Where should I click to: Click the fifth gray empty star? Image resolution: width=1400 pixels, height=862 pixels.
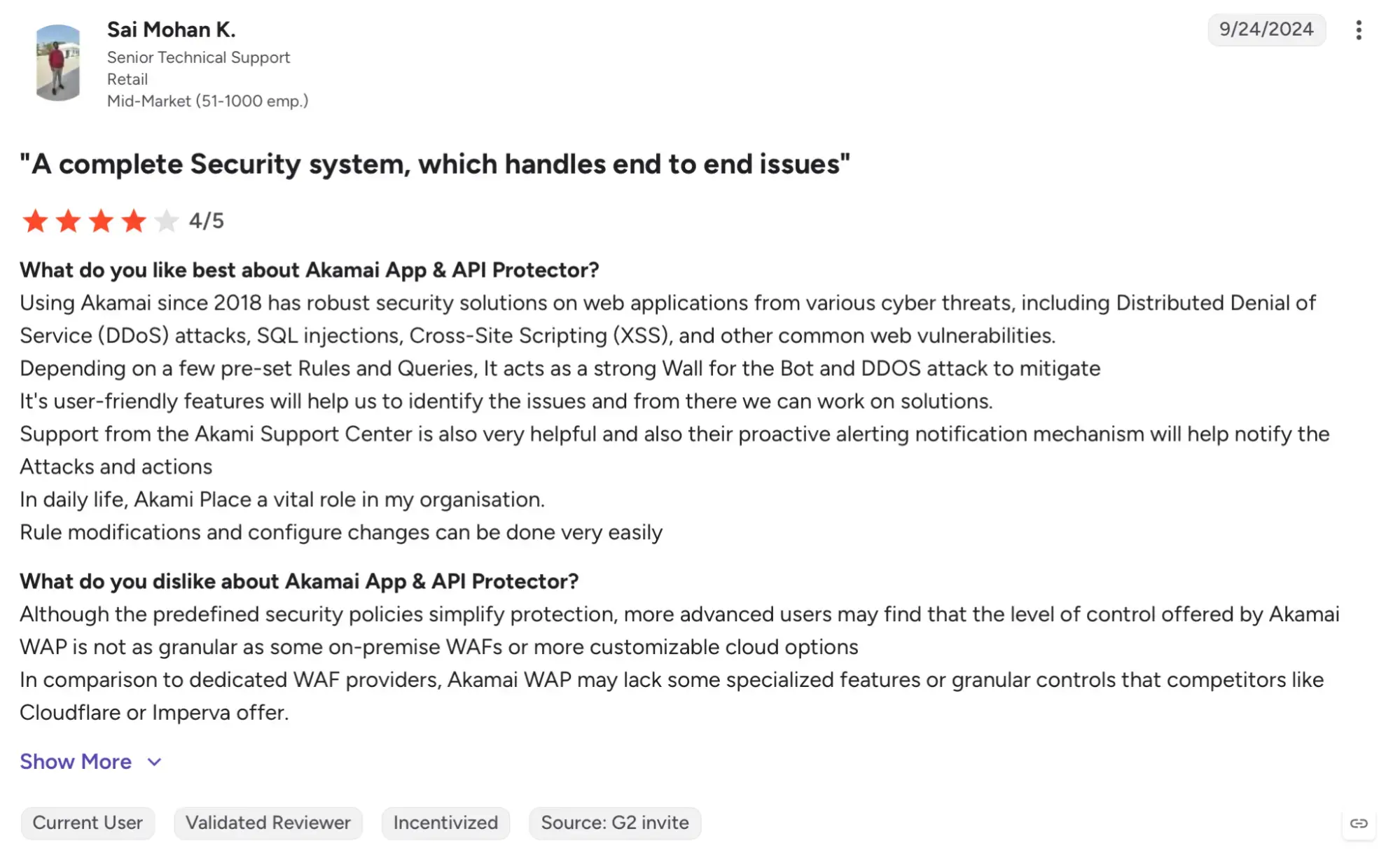tap(166, 221)
